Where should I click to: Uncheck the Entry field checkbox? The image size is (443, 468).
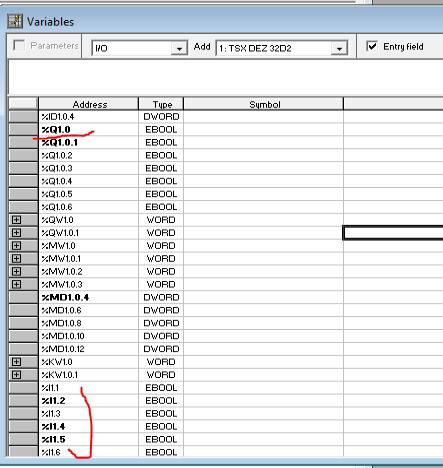click(372, 46)
